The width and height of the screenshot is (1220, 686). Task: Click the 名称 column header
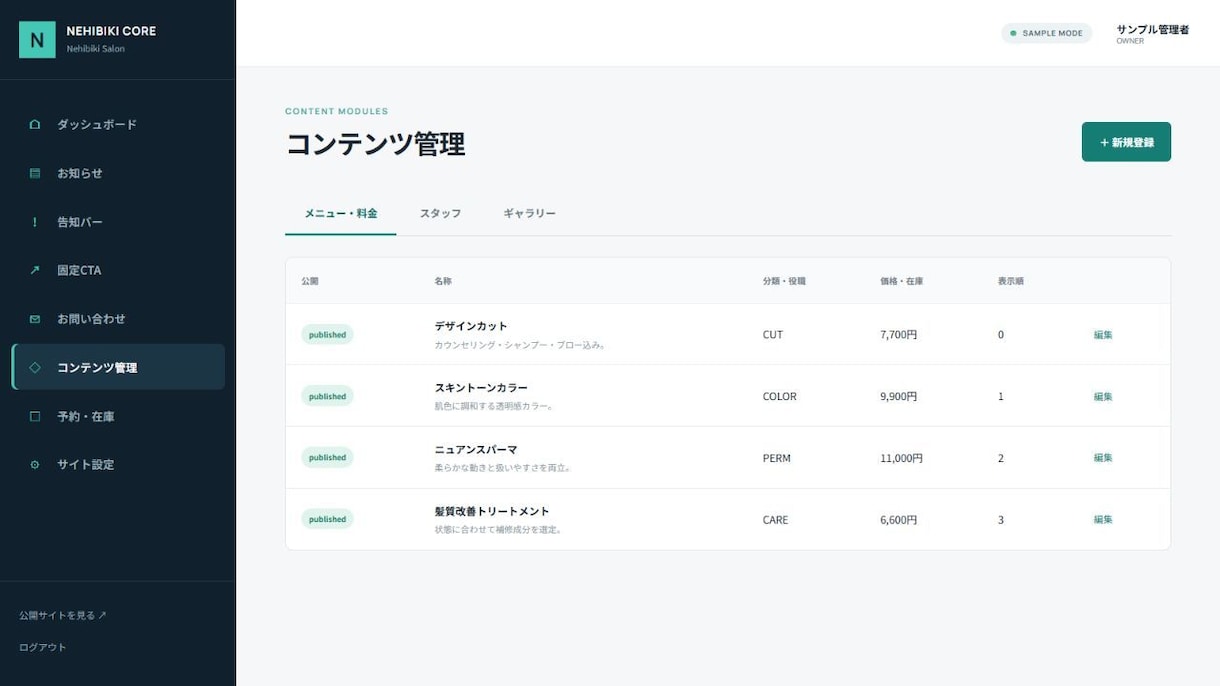[x=443, y=281]
